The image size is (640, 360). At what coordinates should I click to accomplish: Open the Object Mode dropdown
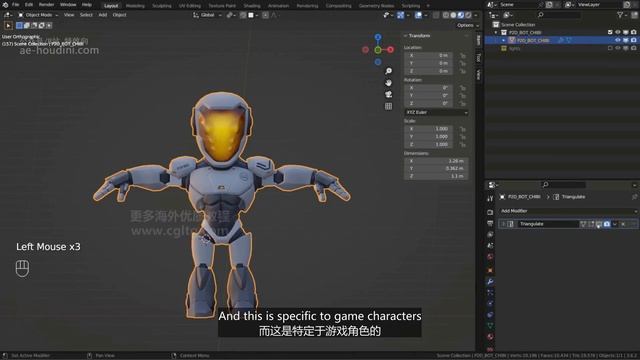tap(38, 15)
